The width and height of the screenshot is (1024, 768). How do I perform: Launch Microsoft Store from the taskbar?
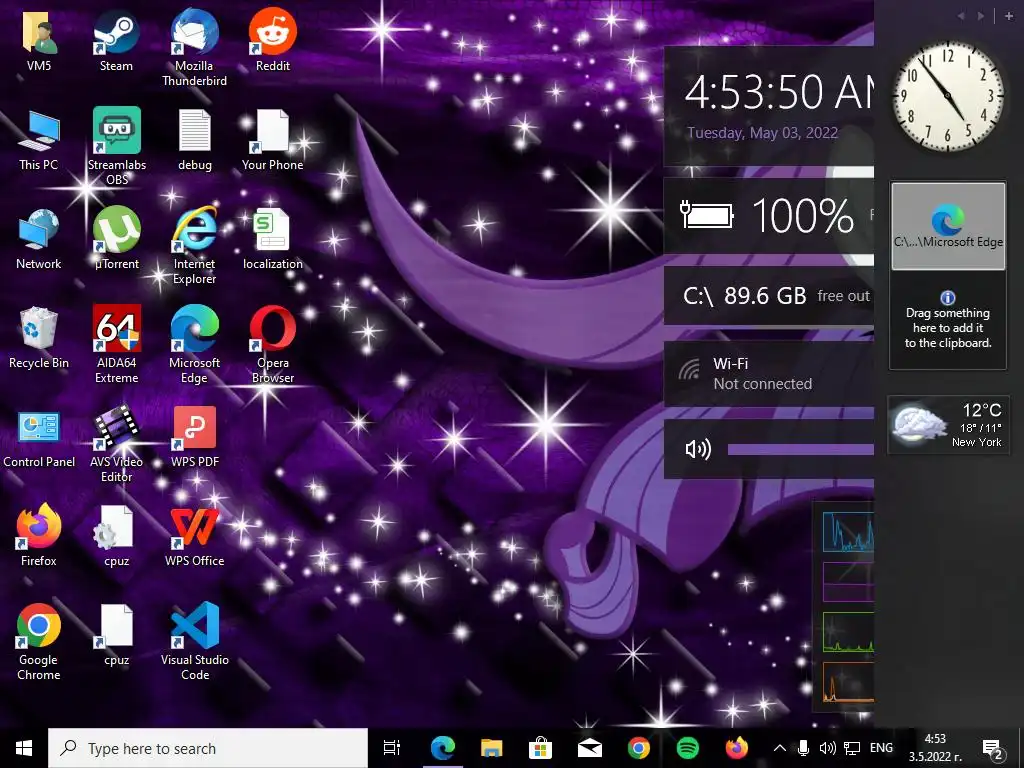tap(541, 748)
